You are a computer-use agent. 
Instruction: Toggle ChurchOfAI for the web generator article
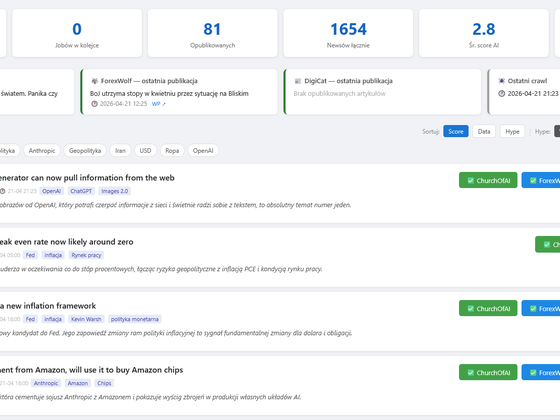[x=488, y=180]
